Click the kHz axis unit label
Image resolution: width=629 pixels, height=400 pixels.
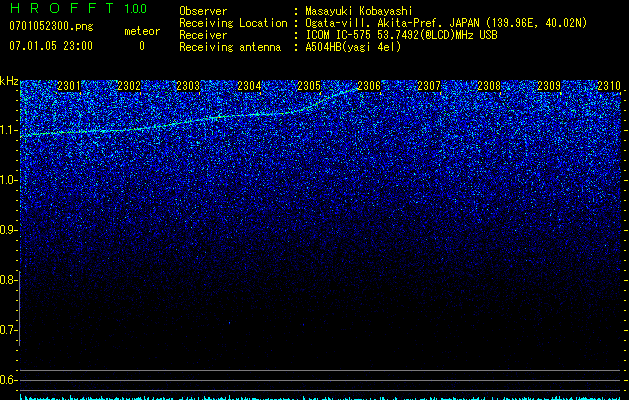(x=9, y=81)
